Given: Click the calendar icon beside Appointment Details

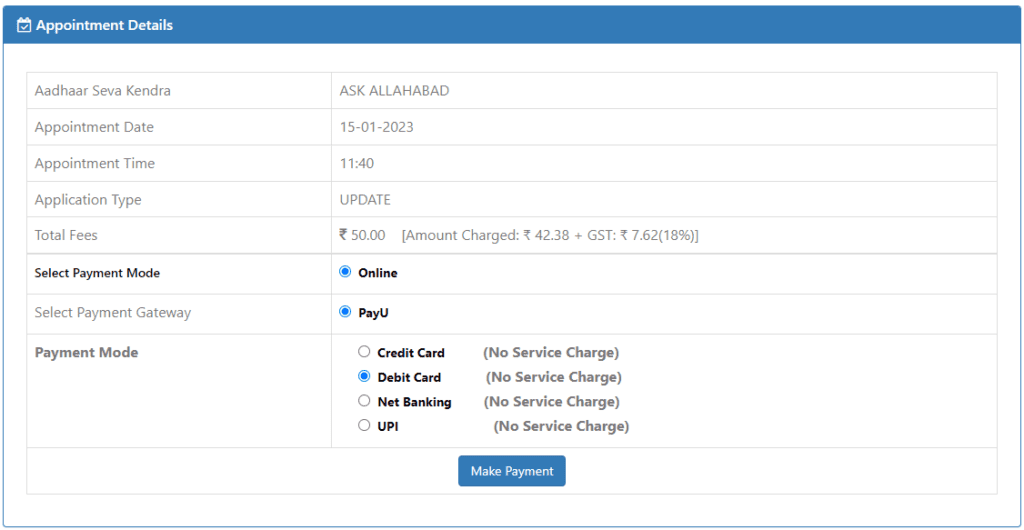Looking at the screenshot, I should pyautogui.click(x=24, y=26).
